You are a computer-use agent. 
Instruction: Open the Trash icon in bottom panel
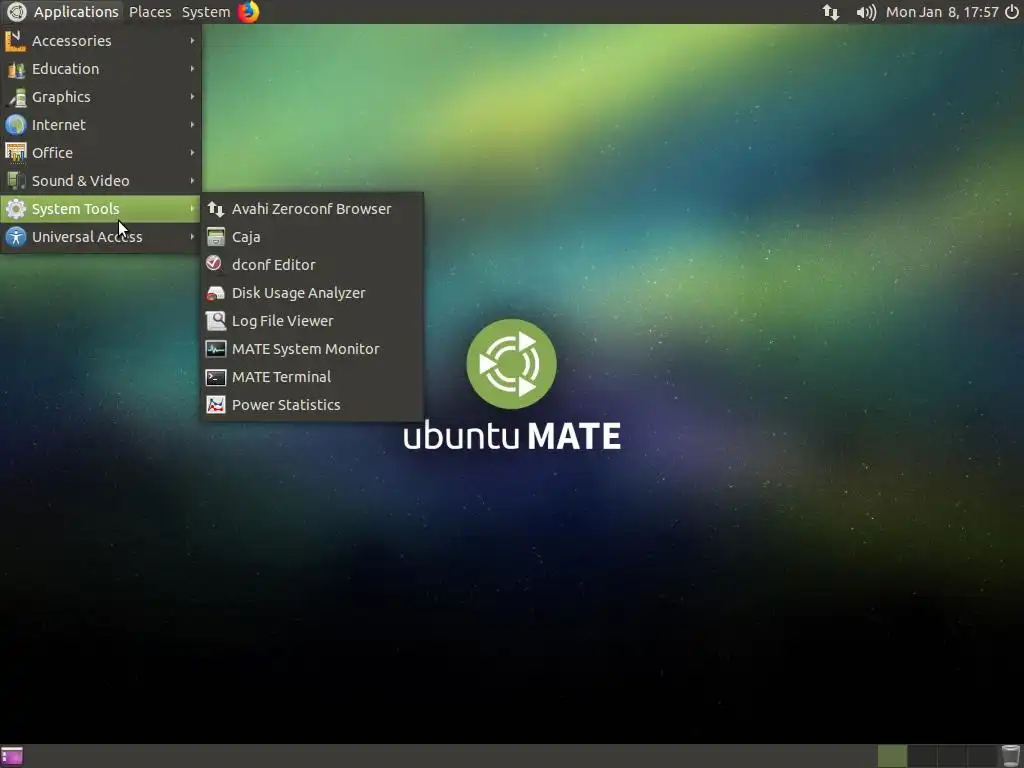pyautogui.click(x=1010, y=756)
